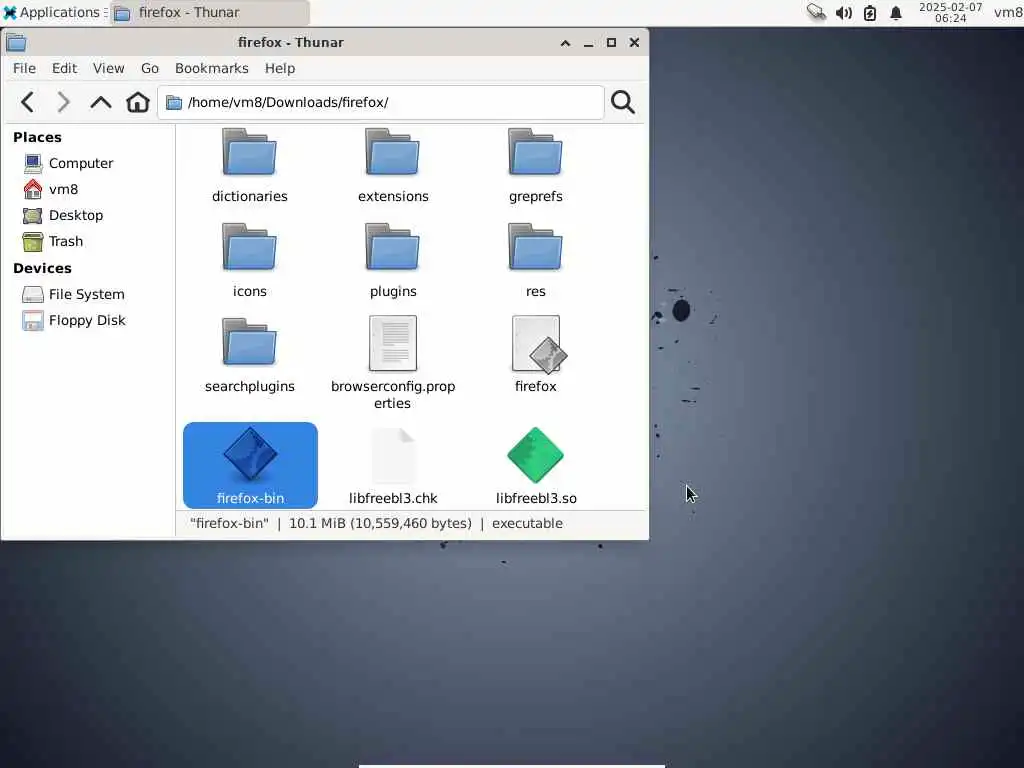Open the notifications bell icon
The width and height of the screenshot is (1024, 768).
coord(896,12)
